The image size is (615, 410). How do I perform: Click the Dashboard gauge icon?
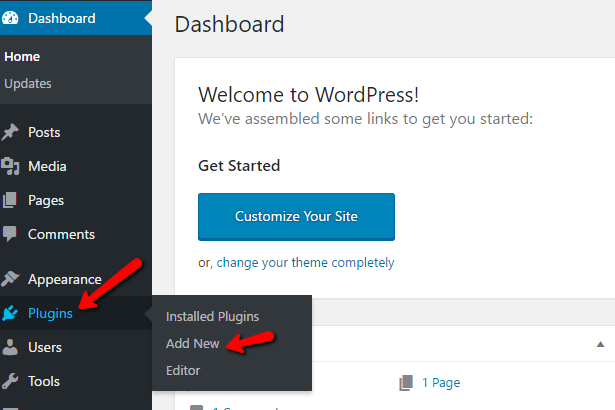[x=10, y=18]
